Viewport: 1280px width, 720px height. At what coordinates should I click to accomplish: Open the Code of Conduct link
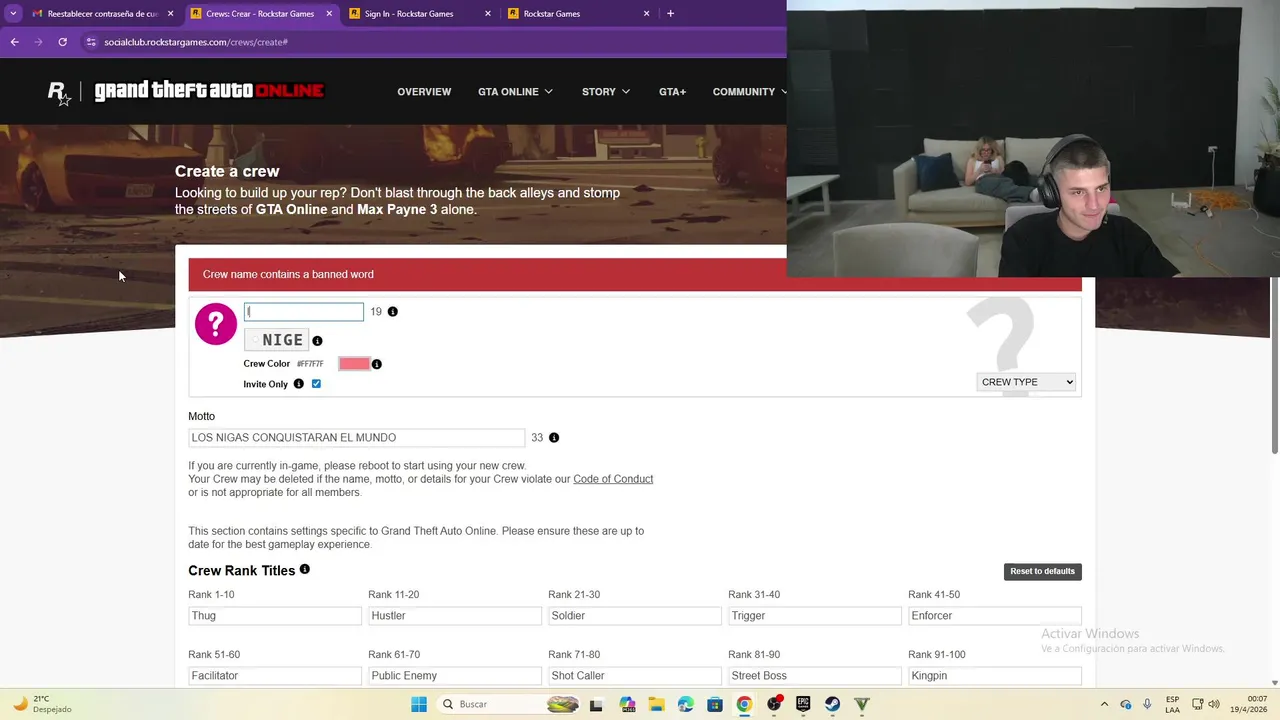click(613, 479)
